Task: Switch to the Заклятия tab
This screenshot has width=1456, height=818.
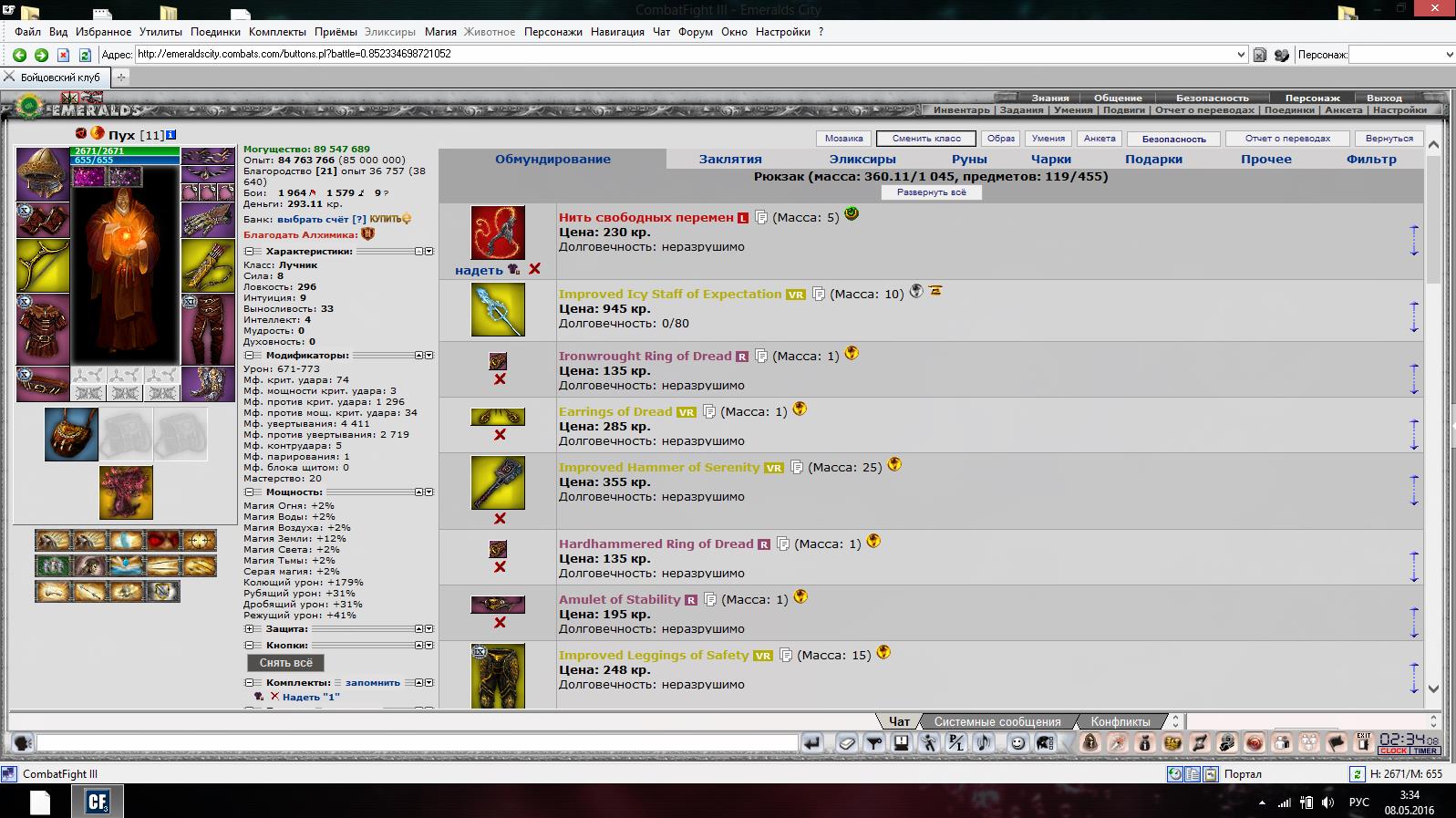Action: click(x=730, y=159)
